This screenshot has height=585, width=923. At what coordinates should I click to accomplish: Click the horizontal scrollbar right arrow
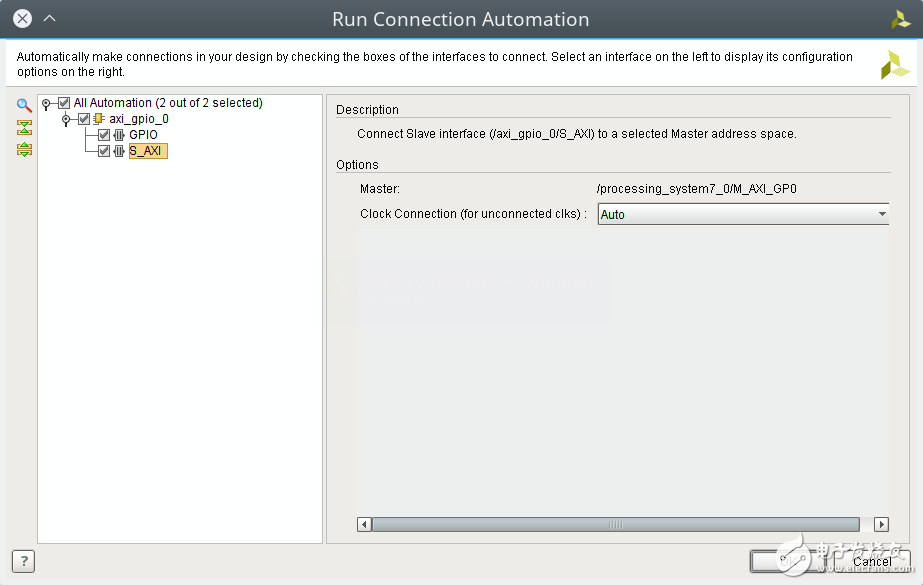pyautogui.click(x=881, y=524)
